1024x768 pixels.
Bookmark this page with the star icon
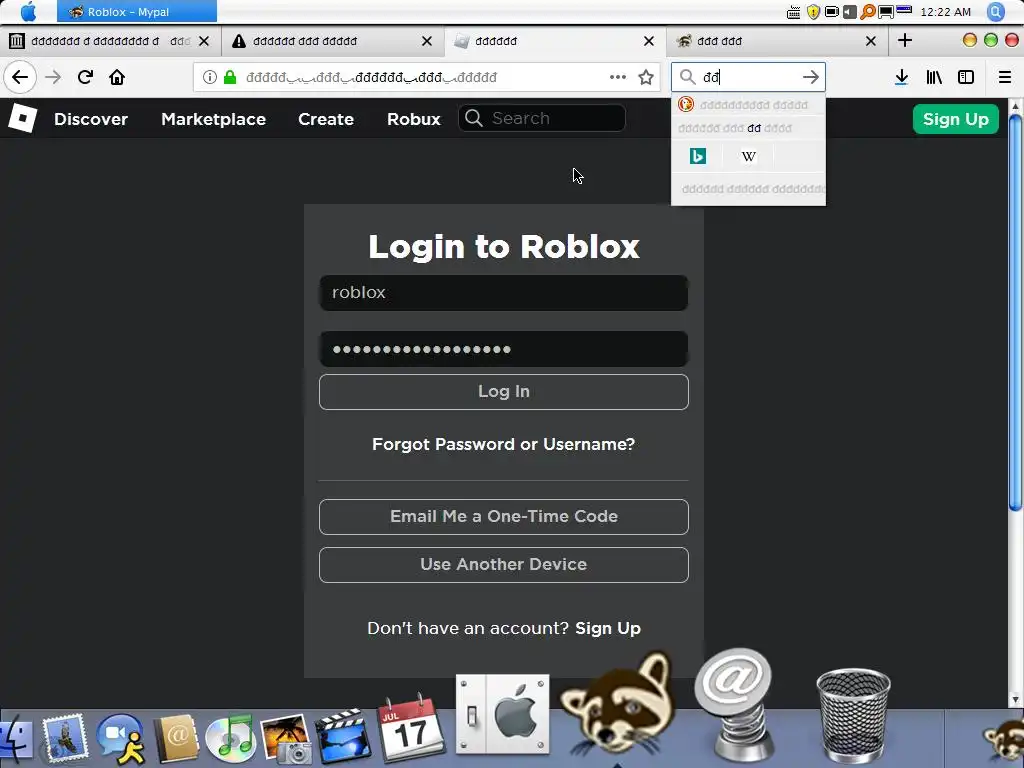pyautogui.click(x=646, y=77)
